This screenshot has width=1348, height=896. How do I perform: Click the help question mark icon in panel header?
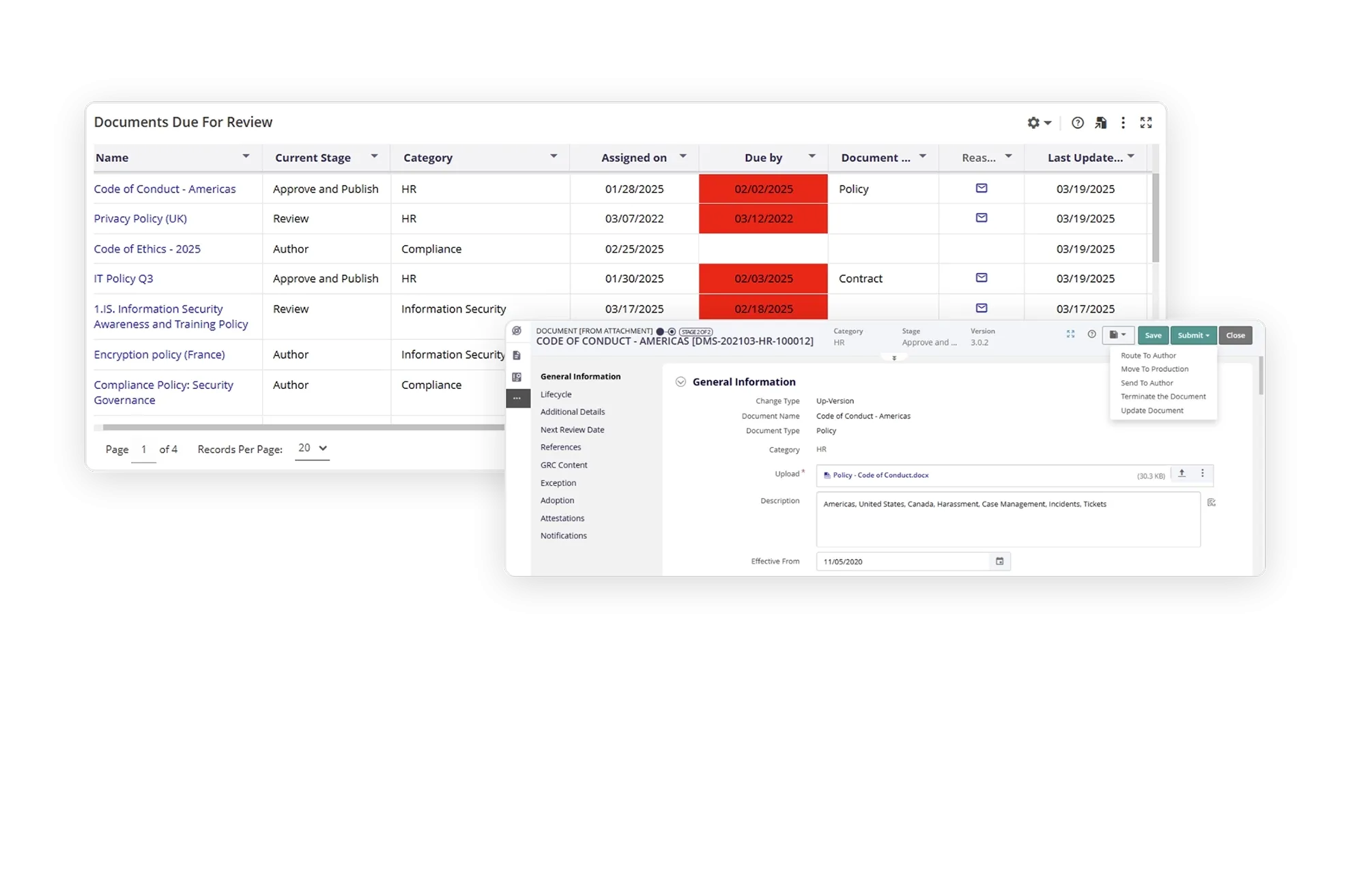coord(1077,123)
